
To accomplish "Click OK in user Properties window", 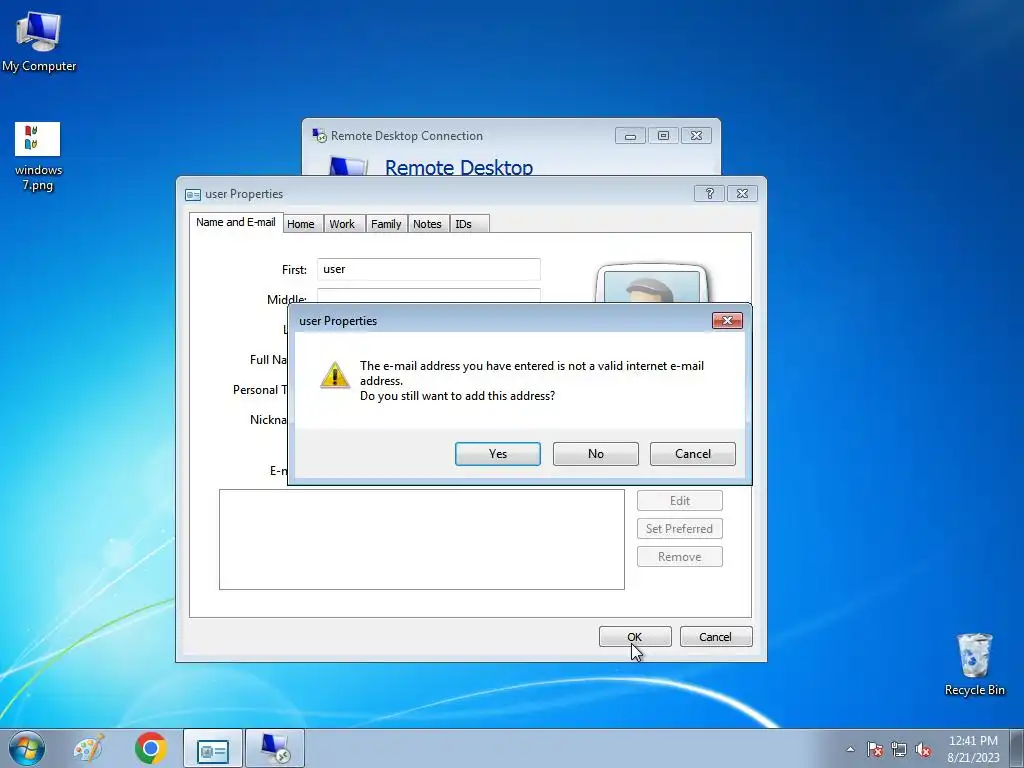I will pos(635,637).
